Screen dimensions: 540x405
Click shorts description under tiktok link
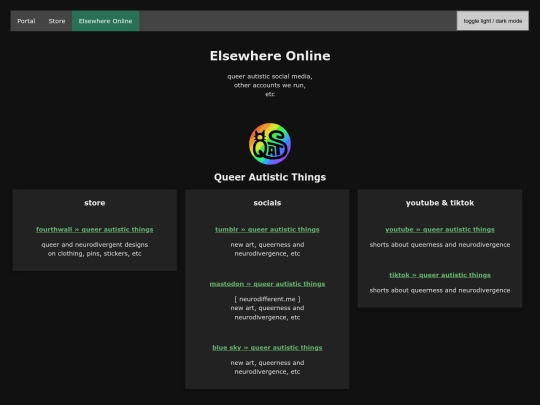click(x=440, y=290)
